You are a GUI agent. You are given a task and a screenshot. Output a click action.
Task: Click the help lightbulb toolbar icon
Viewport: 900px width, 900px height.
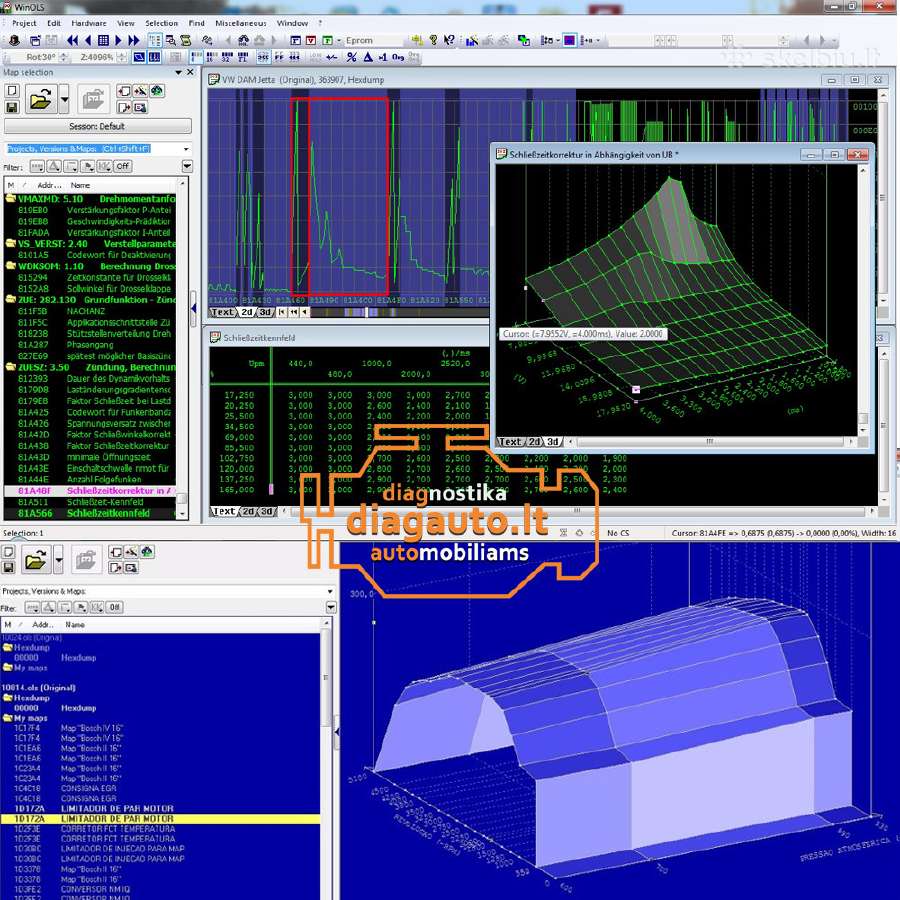pyautogui.click(x=433, y=40)
